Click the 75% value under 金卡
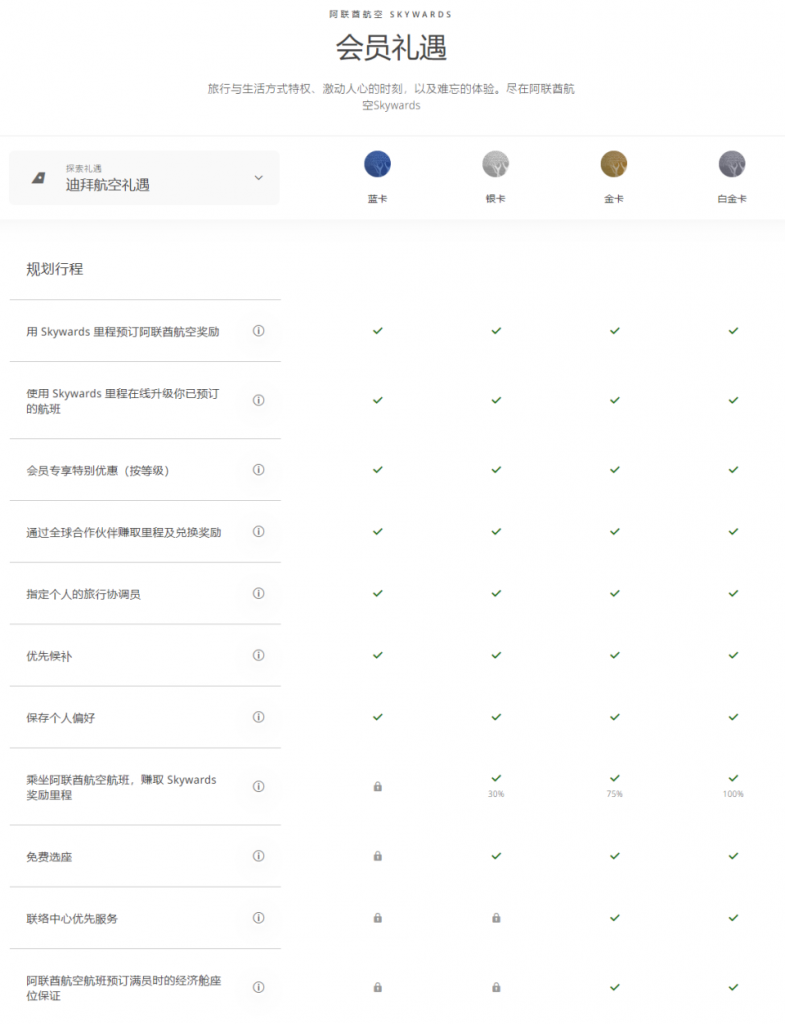The image size is (785, 1024). [615, 794]
